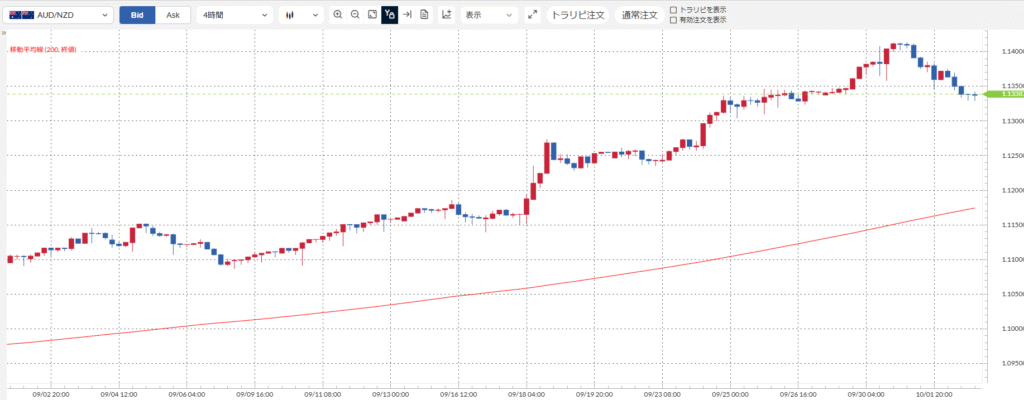Enable the トラリピを表示 checkbox
The height and width of the screenshot is (400, 1024).
click(x=673, y=9)
